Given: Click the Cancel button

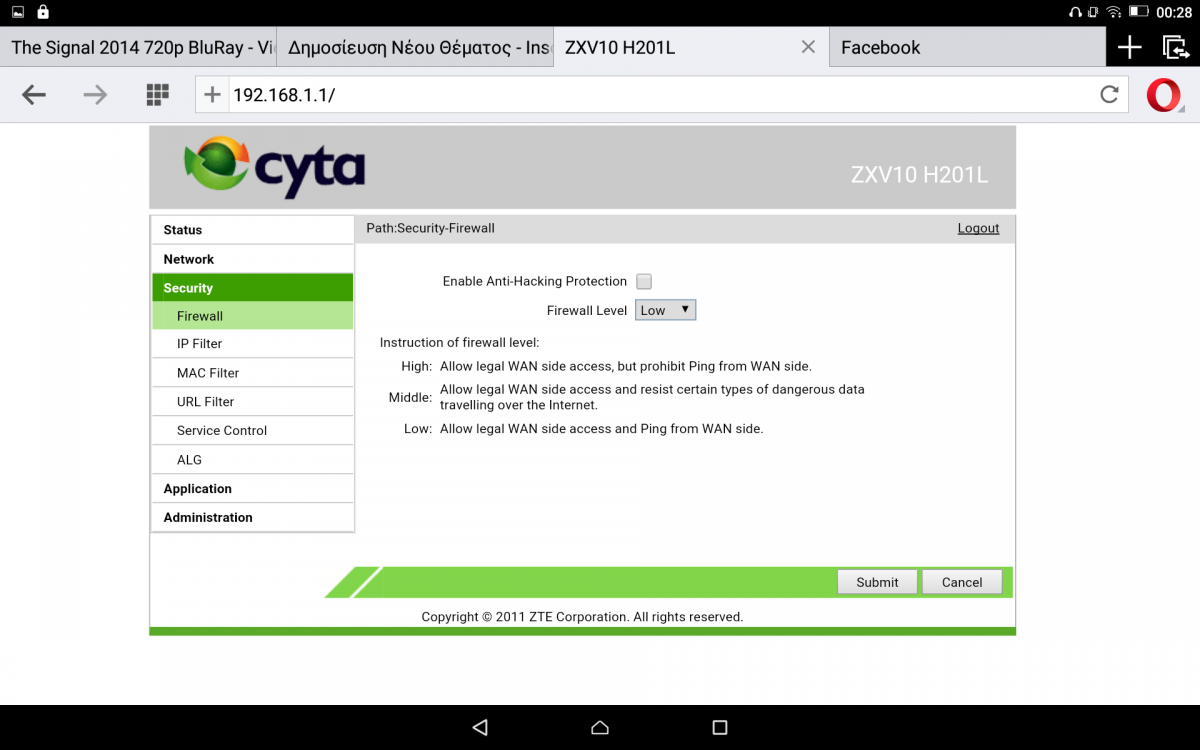Looking at the screenshot, I should click(x=962, y=582).
